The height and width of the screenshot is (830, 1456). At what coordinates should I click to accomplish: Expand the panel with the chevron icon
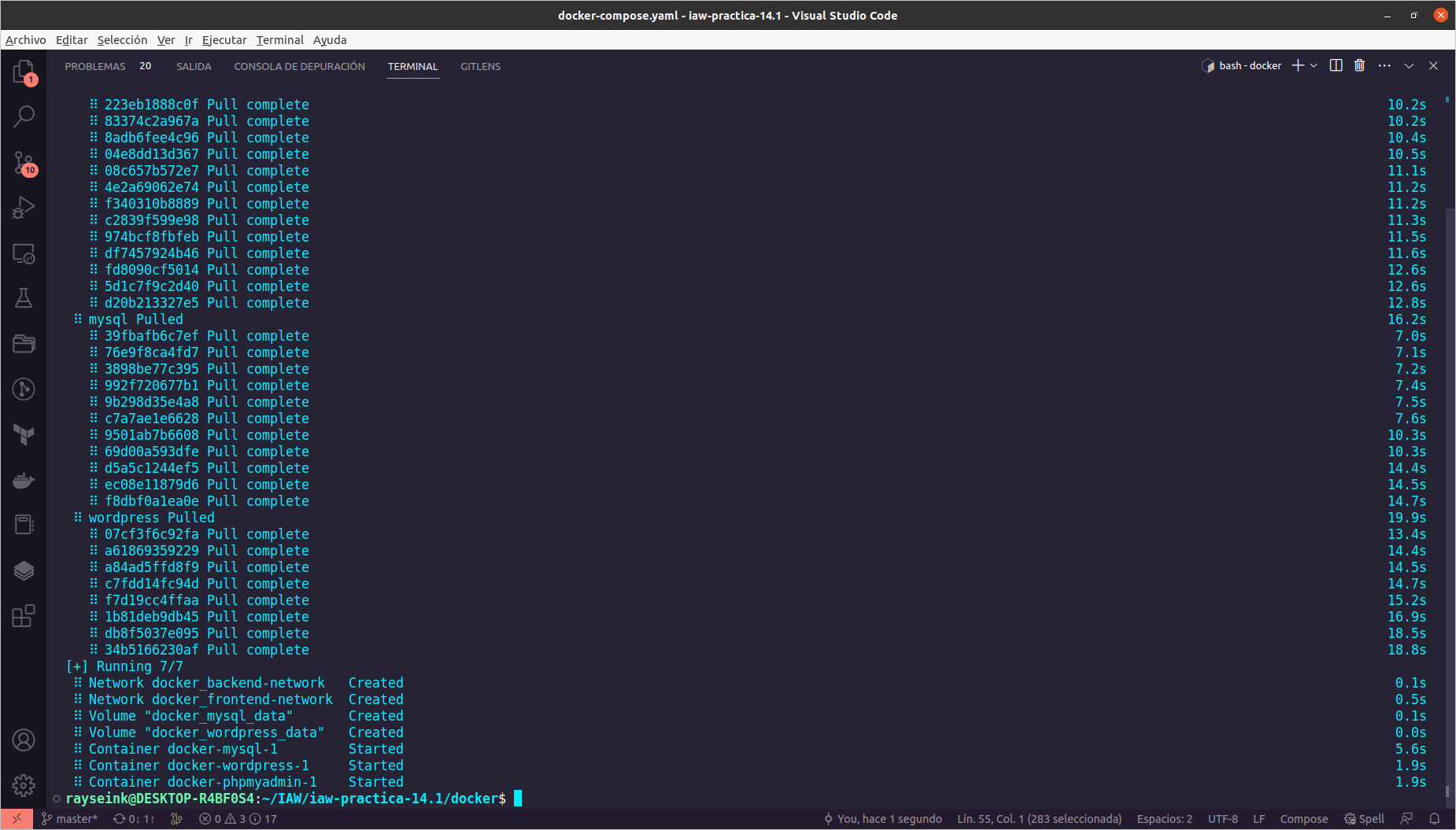point(1408,65)
